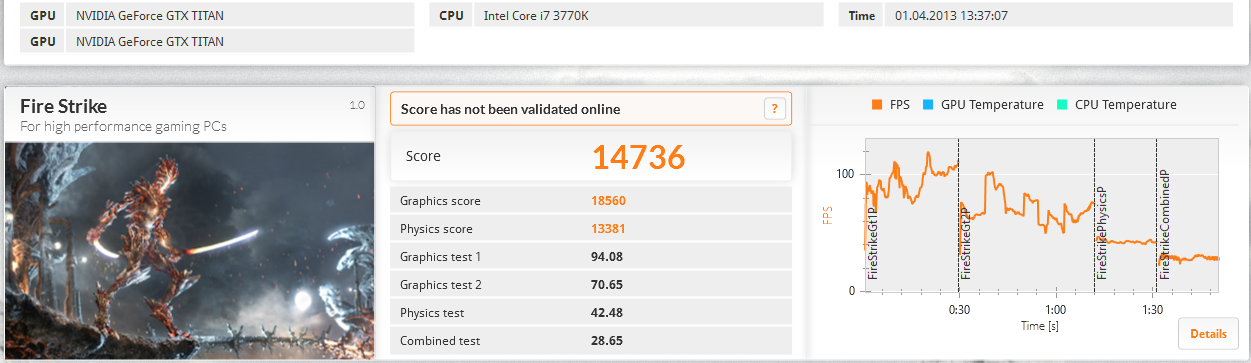
Task: Select the FireStrikeCombinedP chart marker
Action: tap(1164, 225)
